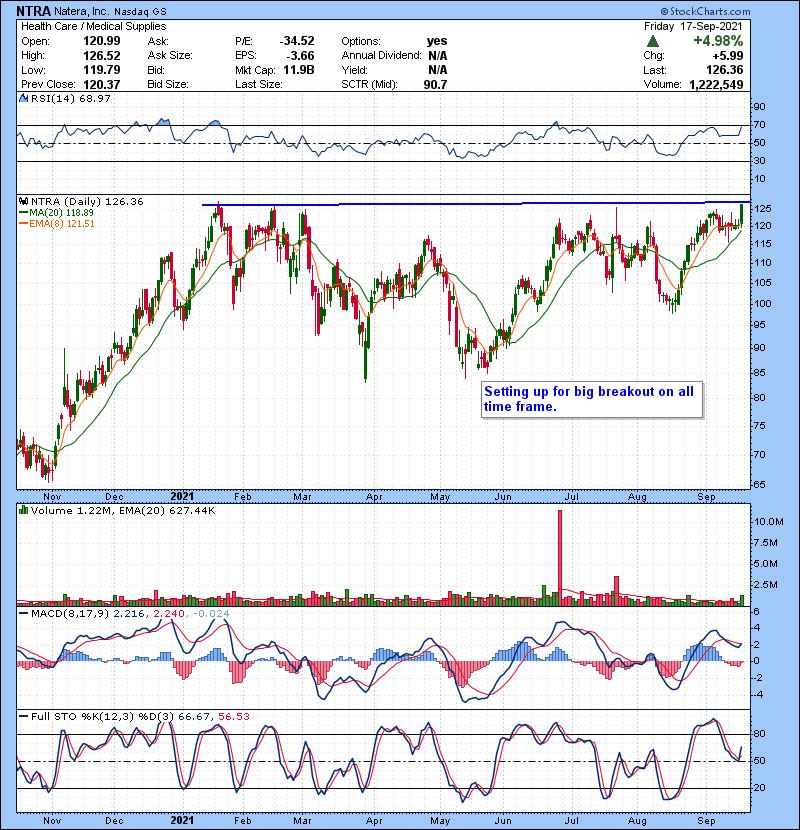Click the Nasdaq GS exchange label
This screenshot has height=830, width=800.
click(x=139, y=11)
